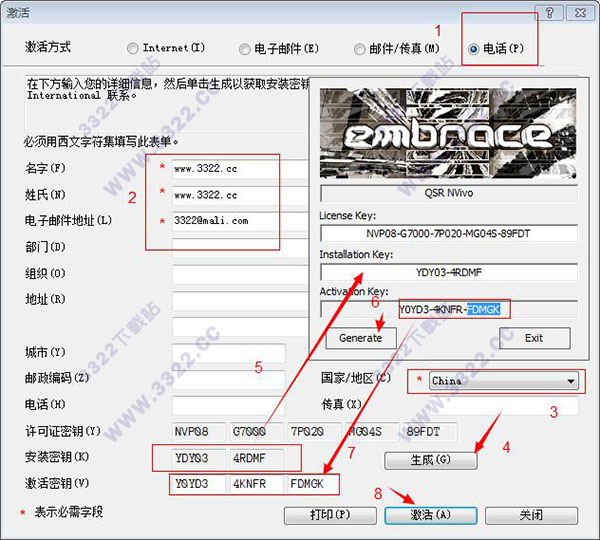Screen dimensions: 600x540
Task: Click installation key segment 4RDMF
Action: coord(256,458)
